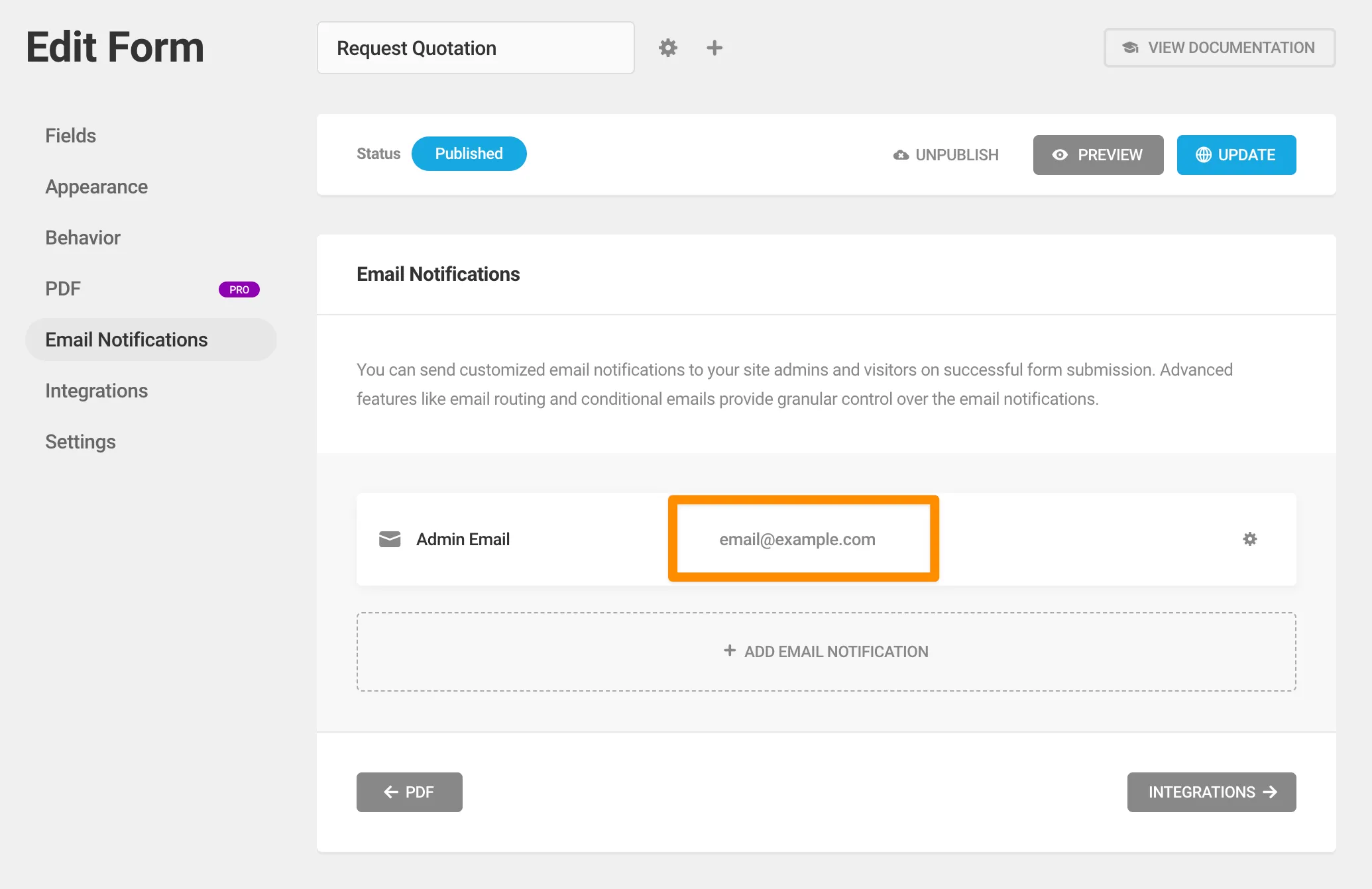The image size is (1372, 889).
Task: Click the Admin Email envelope icon
Action: pyautogui.click(x=390, y=539)
